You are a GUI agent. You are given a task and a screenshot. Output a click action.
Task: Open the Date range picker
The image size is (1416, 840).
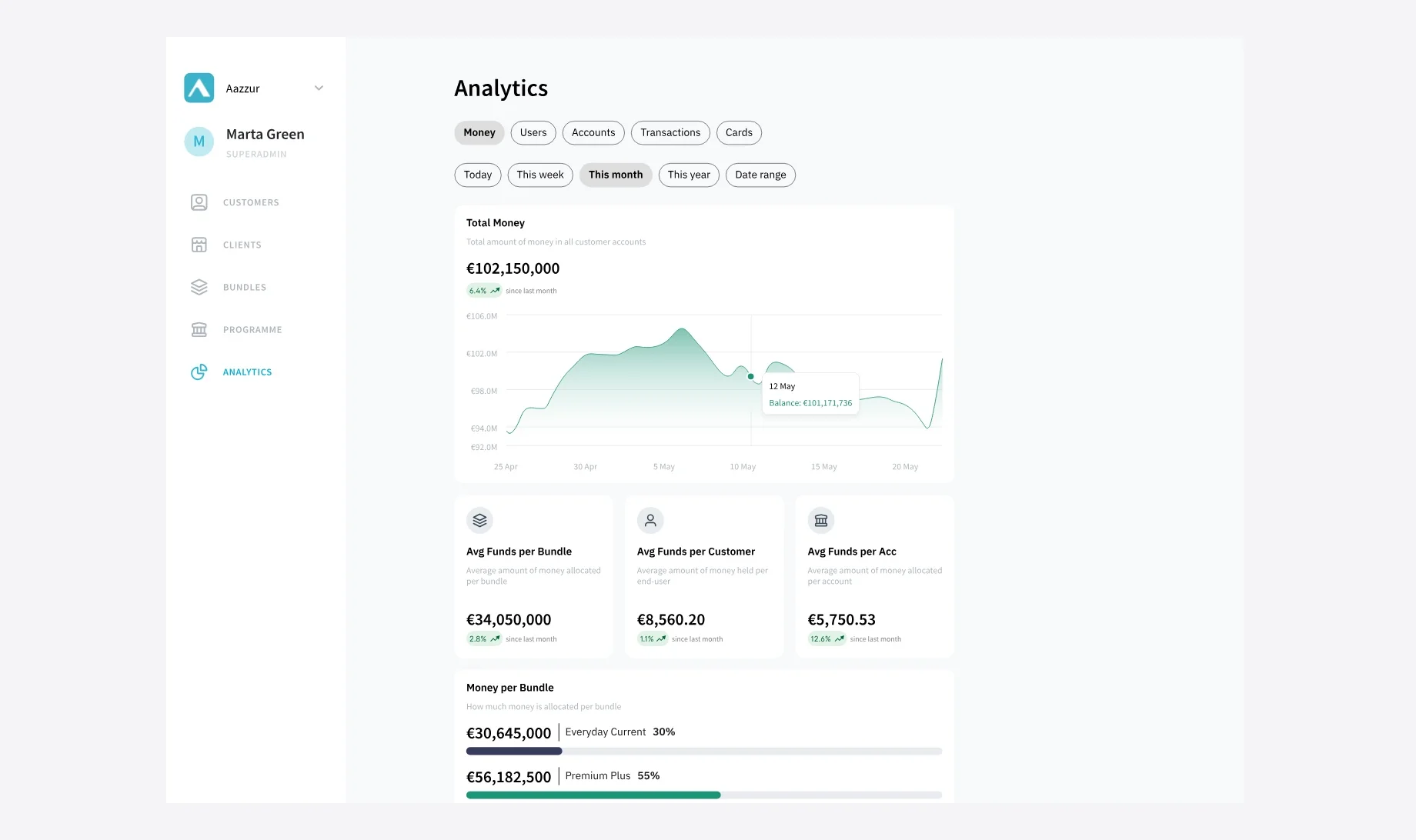(760, 175)
